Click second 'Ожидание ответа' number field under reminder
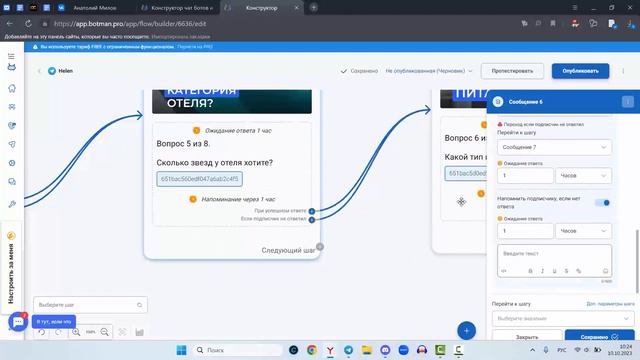This screenshot has height=360, width=640. pyautogui.click(x=525, y=231)
